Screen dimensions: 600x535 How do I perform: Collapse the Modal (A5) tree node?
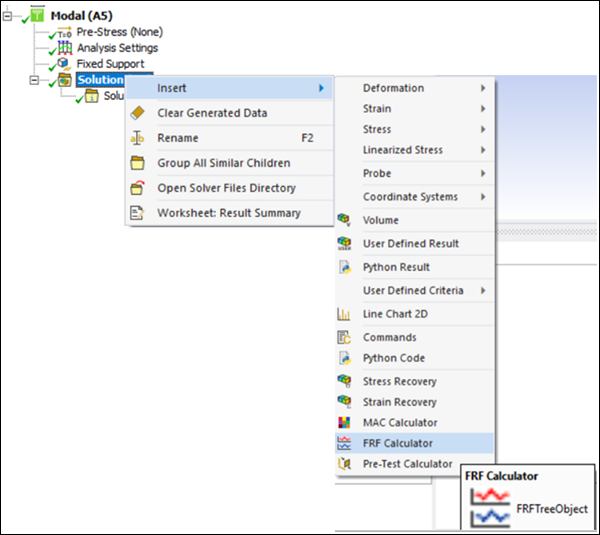tap(7, 16)
